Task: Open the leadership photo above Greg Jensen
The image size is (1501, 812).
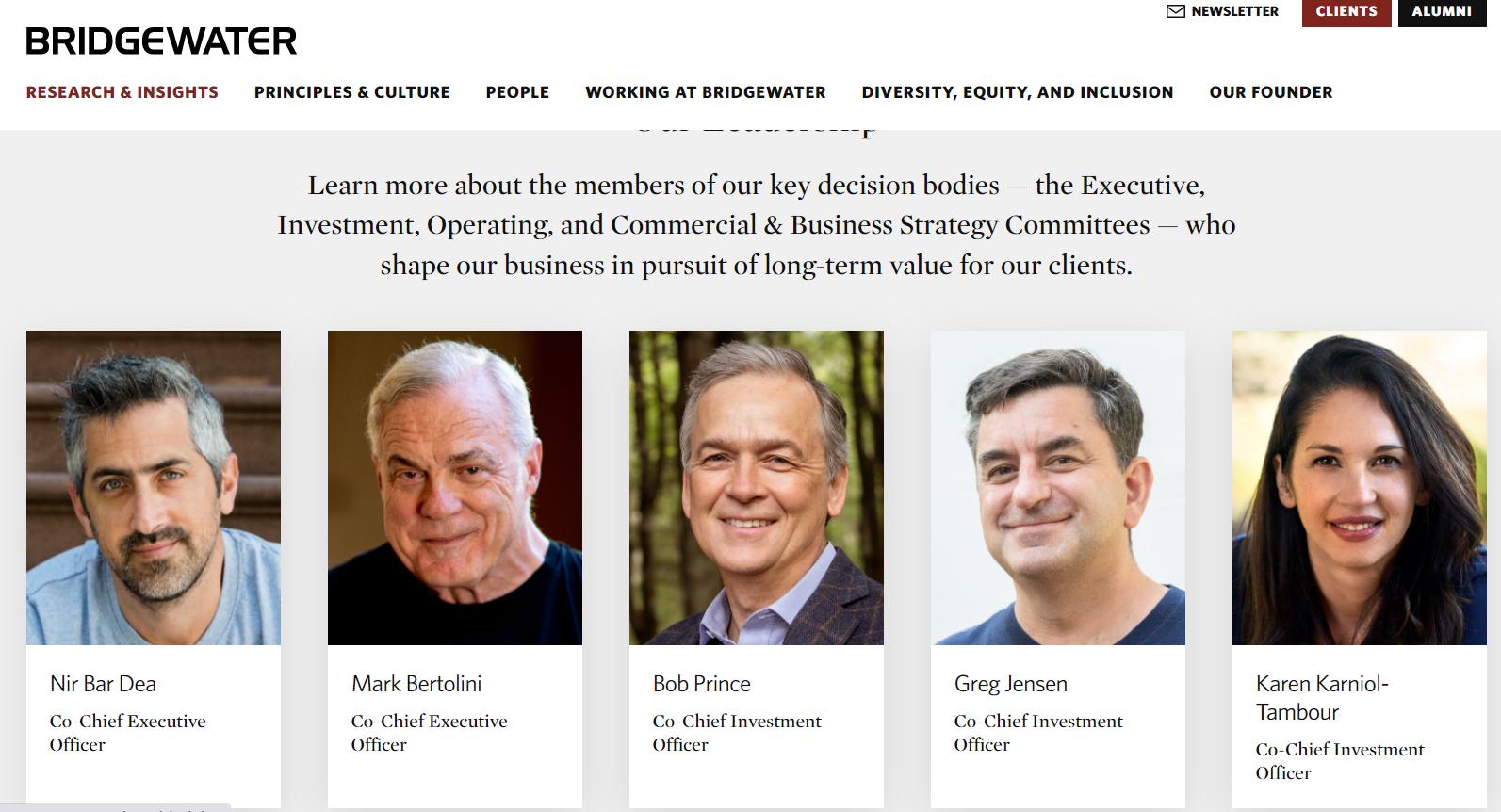Action: (1058, 487)
